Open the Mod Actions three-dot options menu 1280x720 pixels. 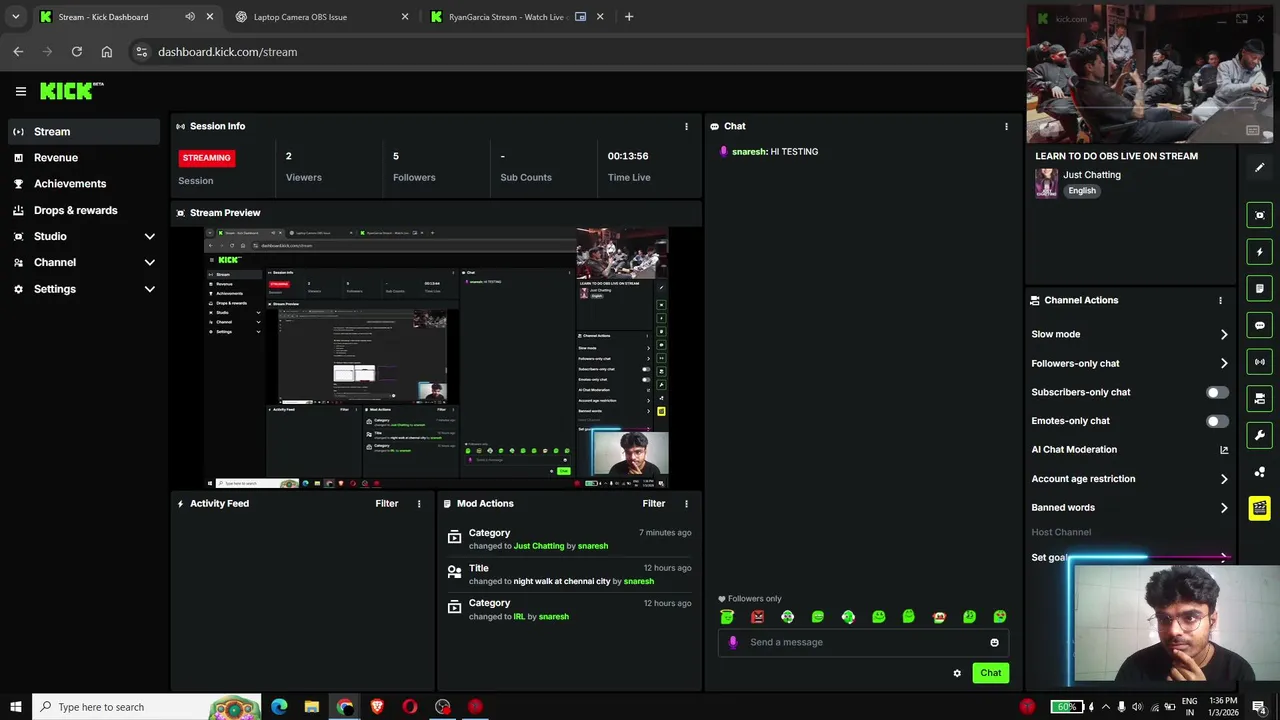(x=686, y=504)
